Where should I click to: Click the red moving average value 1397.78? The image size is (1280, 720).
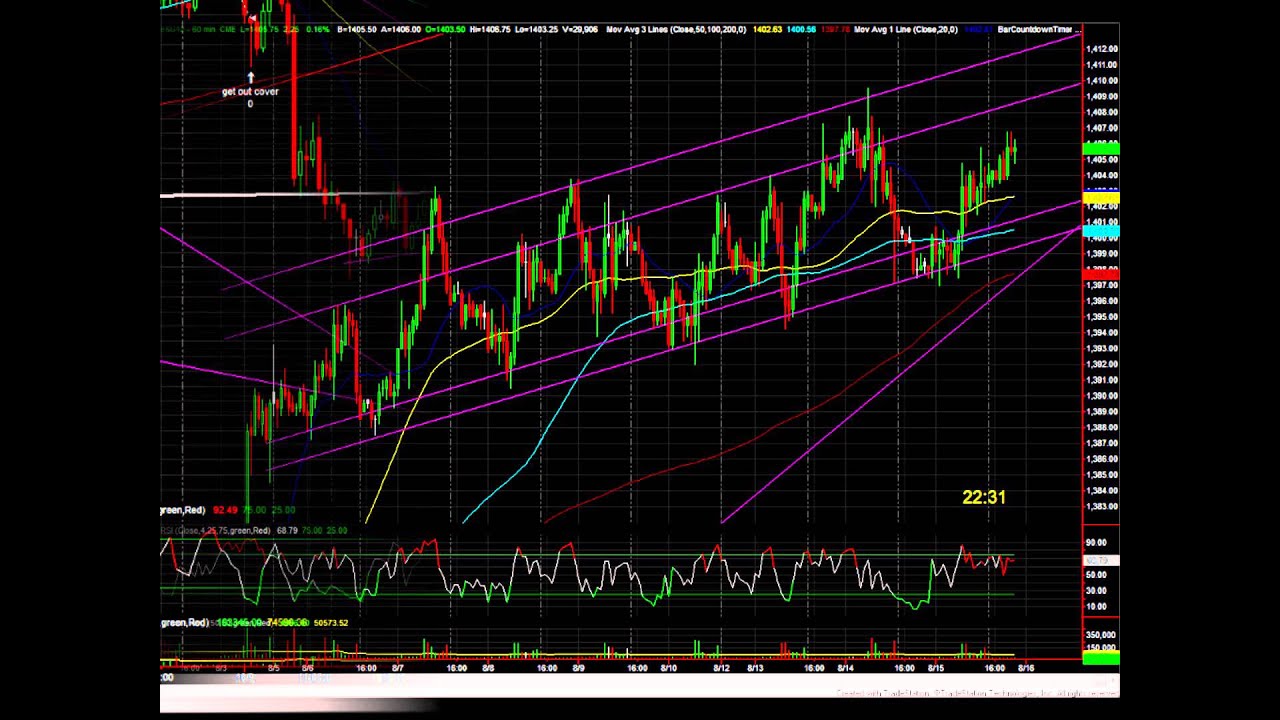[x=833, y=30]
